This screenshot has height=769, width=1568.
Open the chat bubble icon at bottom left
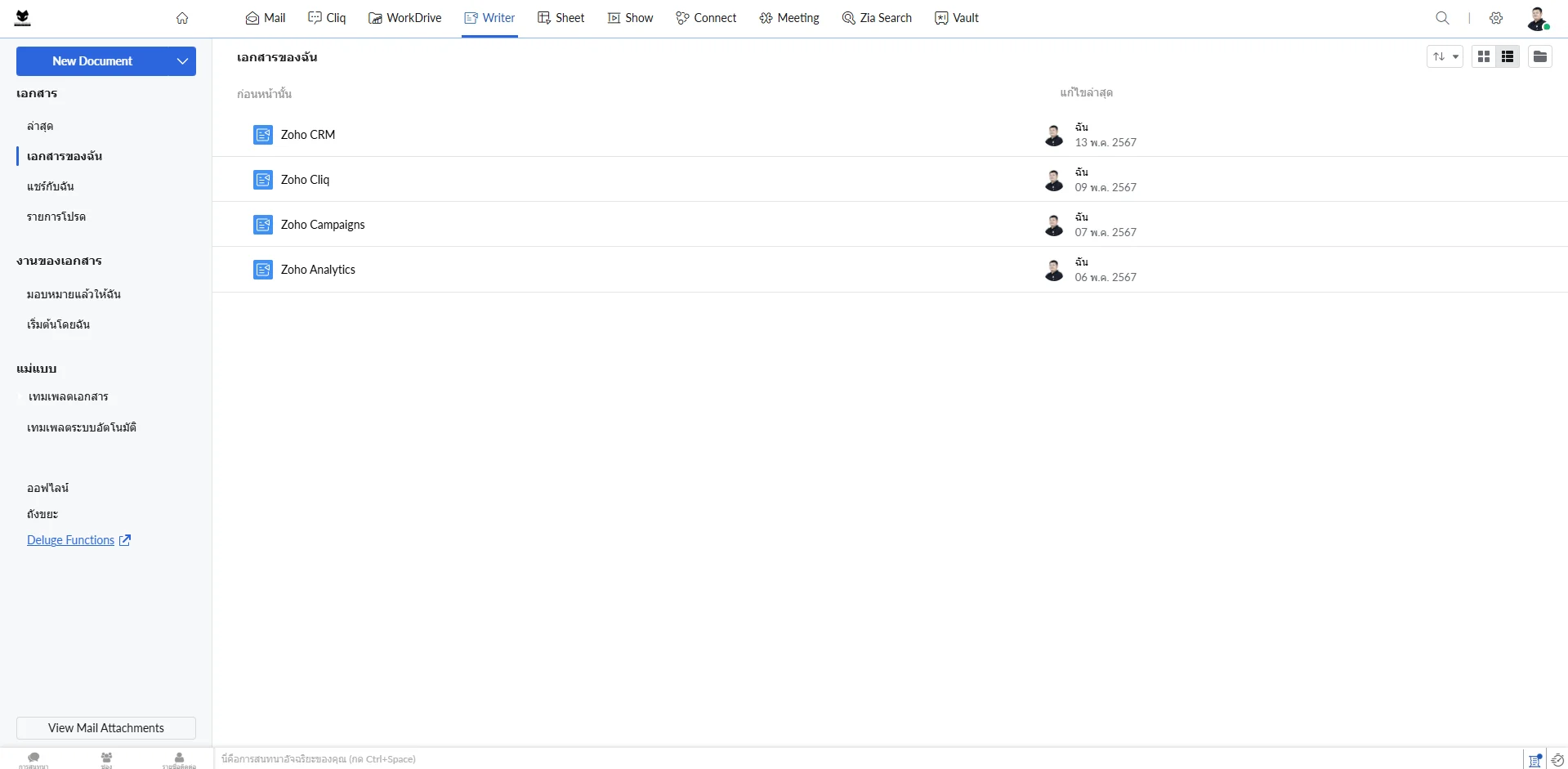click(x=34, y=758)
